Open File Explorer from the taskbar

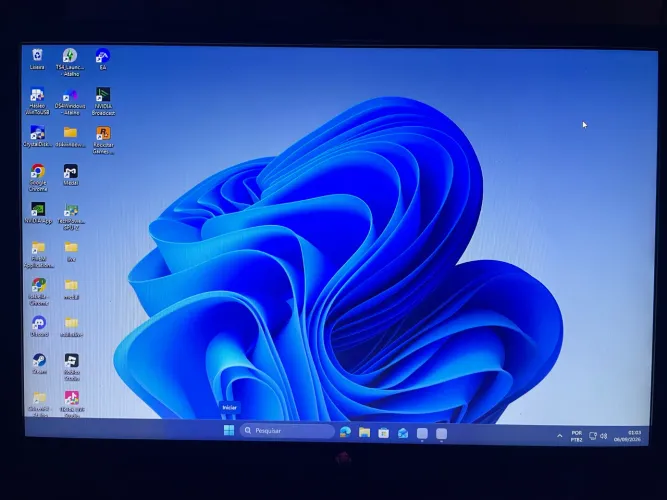pyautogui.click(x=364, y=432)
